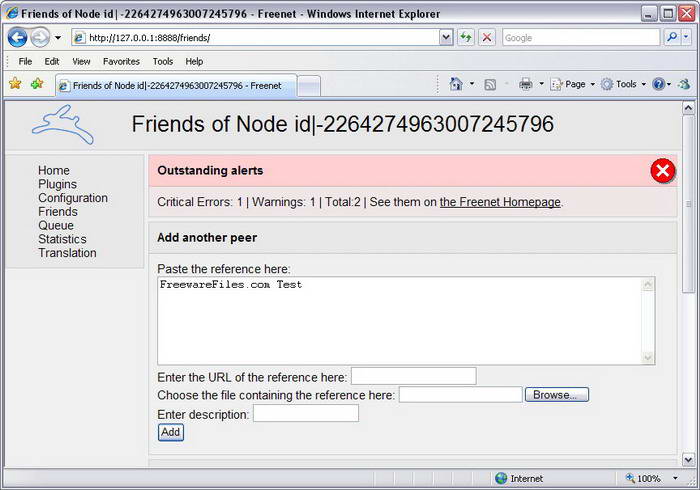Open the Translation page link

(67, 253)
